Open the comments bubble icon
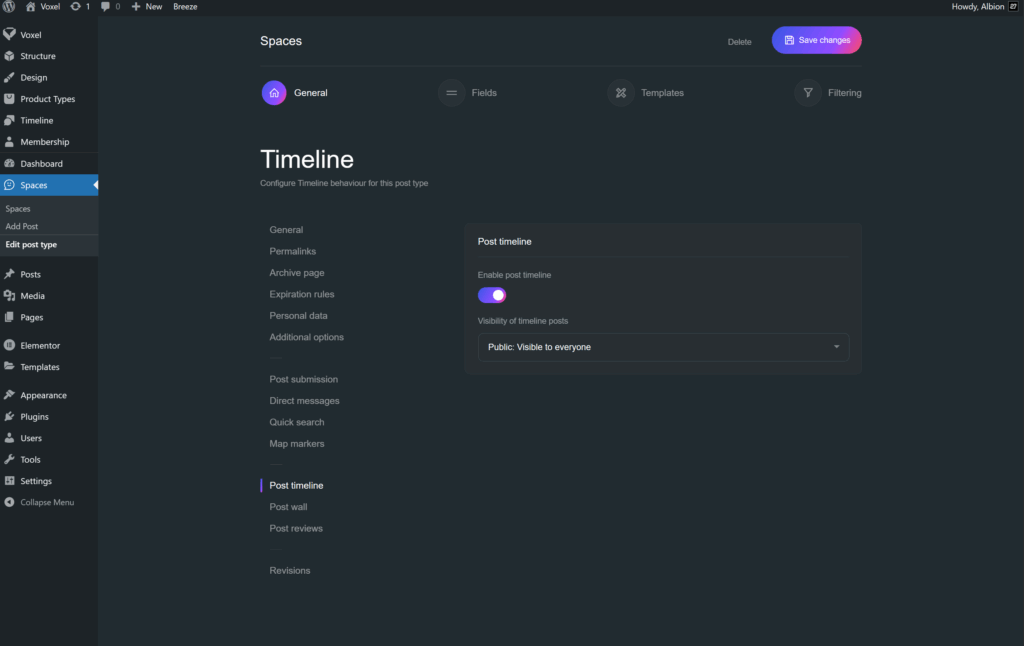1024x646 pixels. coord(106,6)
